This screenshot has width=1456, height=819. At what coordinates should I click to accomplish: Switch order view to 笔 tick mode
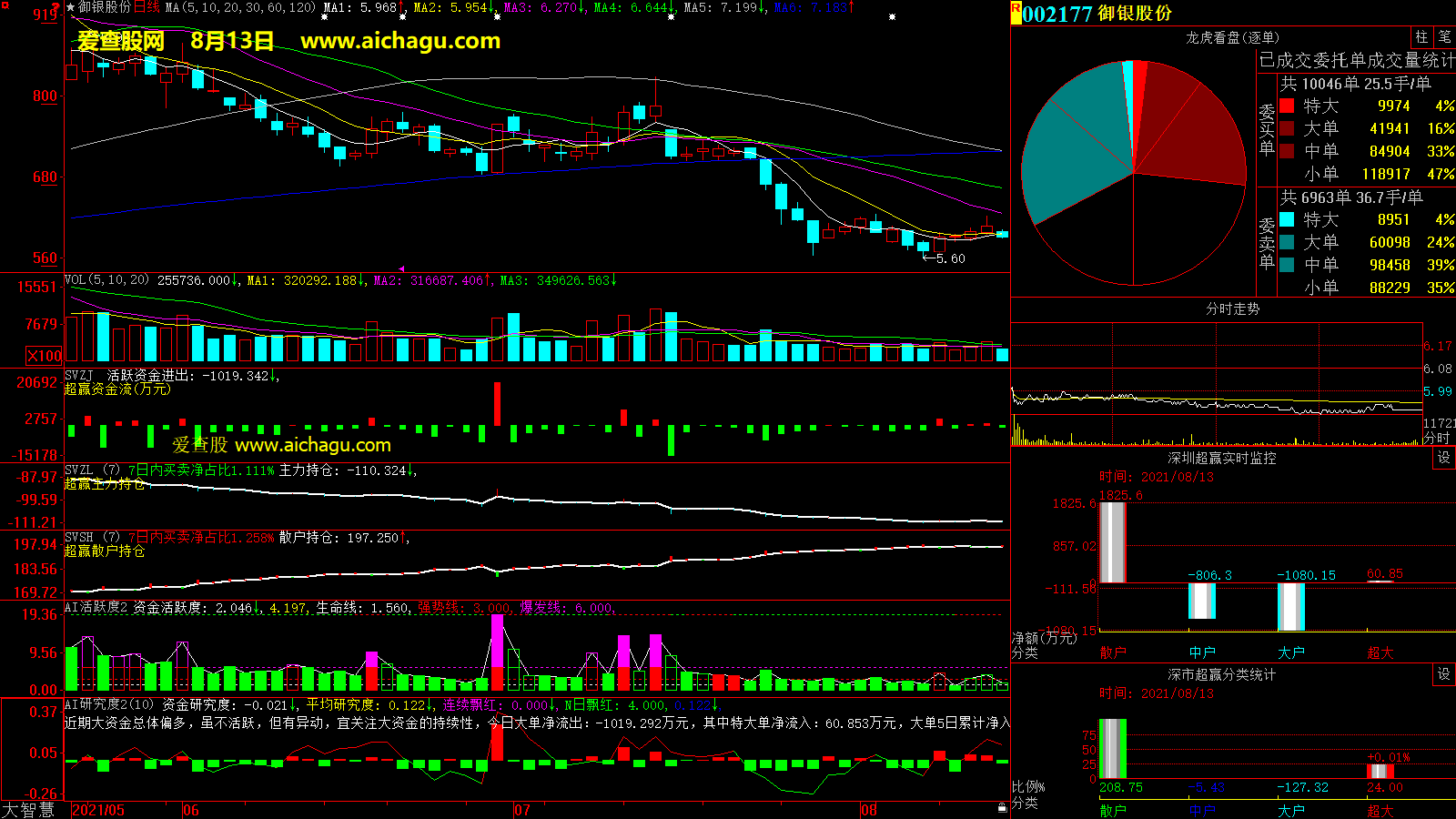click(x=1444, y=37)
